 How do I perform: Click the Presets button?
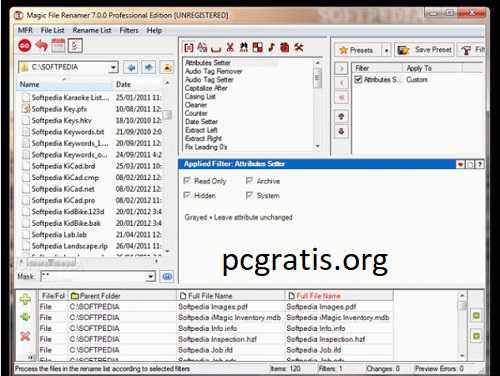coord(358,50)
